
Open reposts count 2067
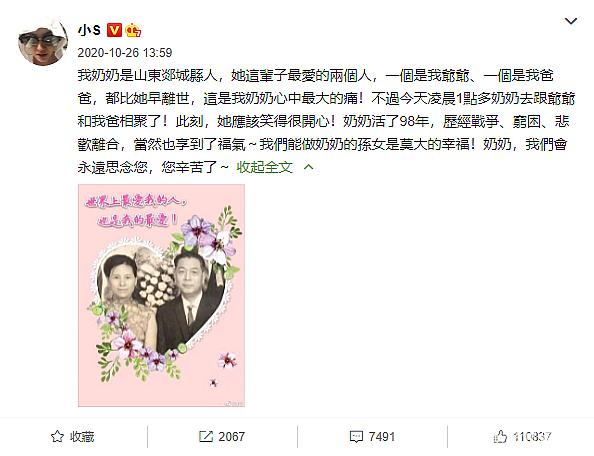231,436
